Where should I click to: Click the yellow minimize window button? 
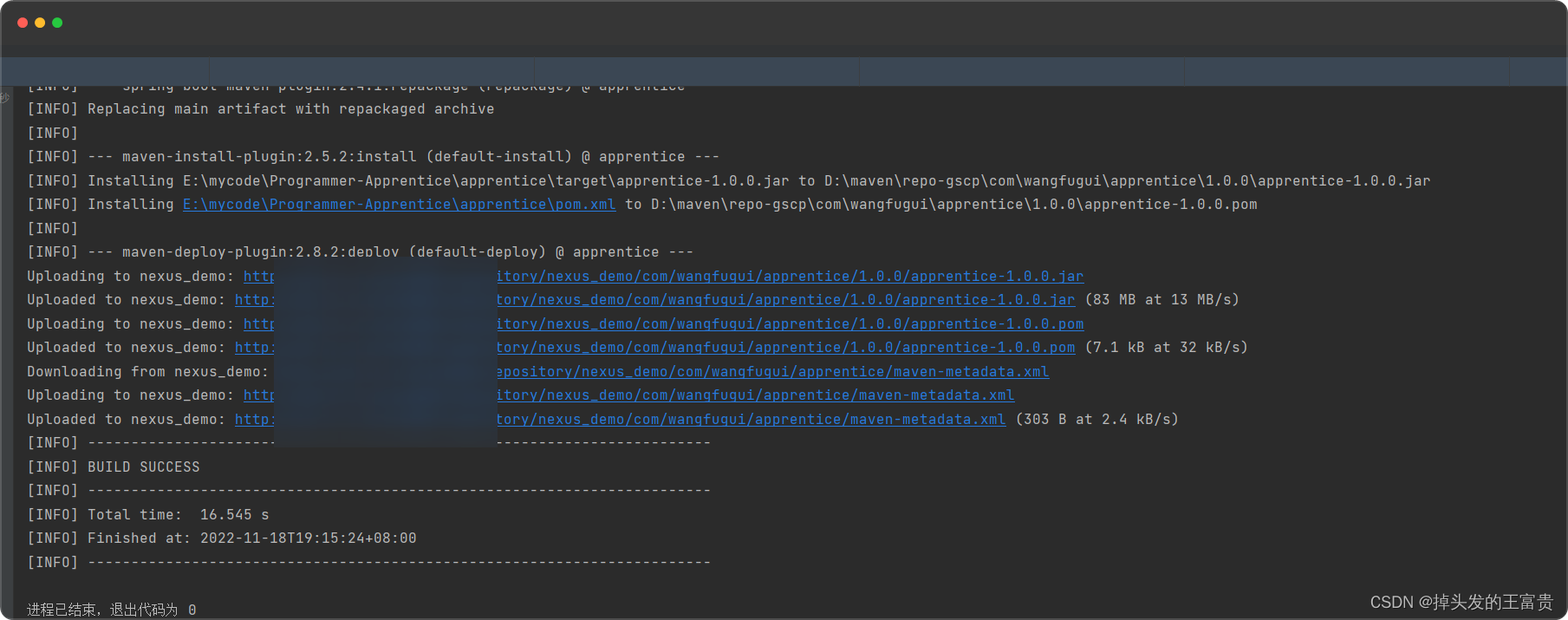[x=40, y=23]
